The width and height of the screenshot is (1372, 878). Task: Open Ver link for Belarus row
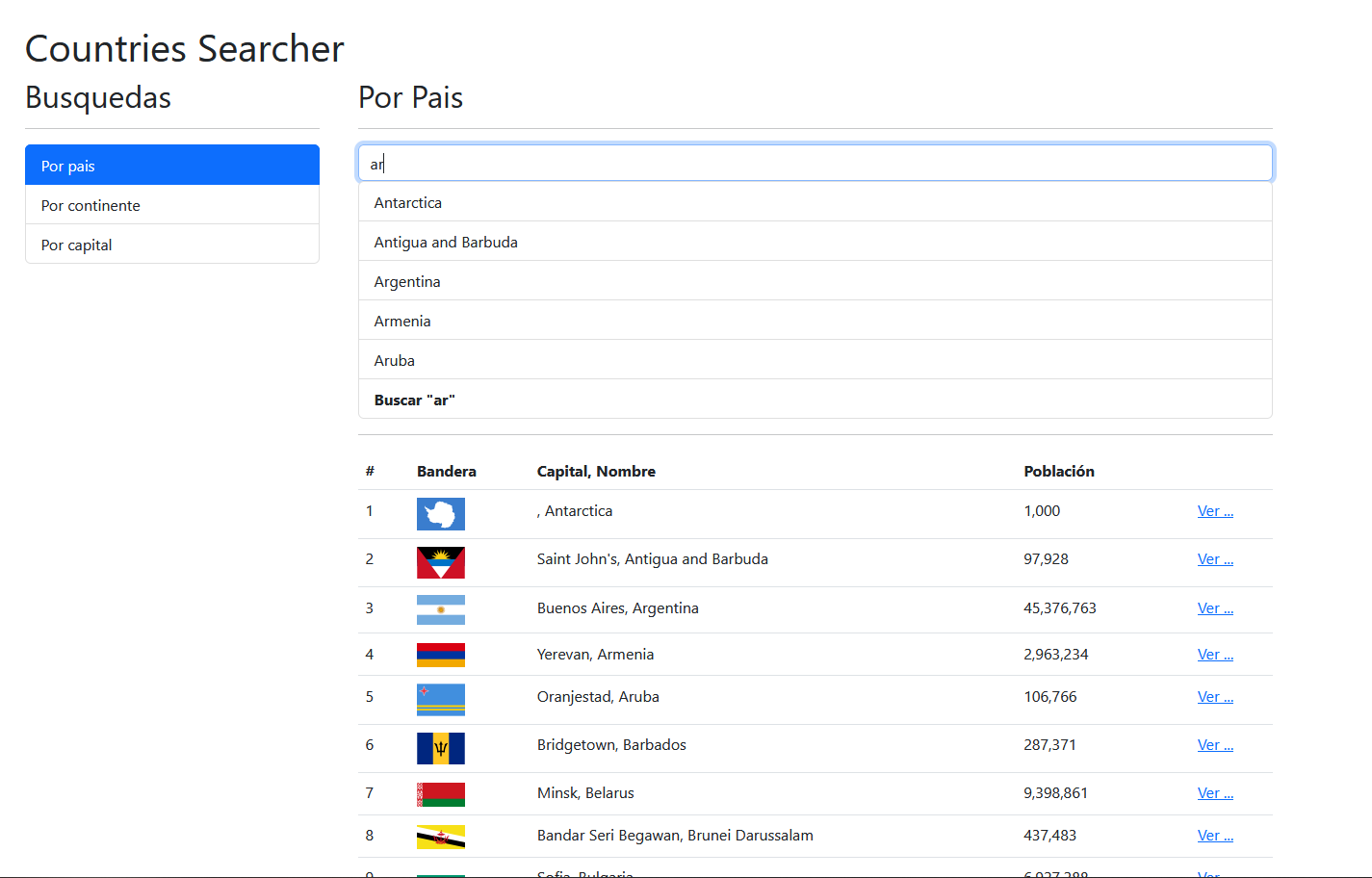[x=1215, y=793]
